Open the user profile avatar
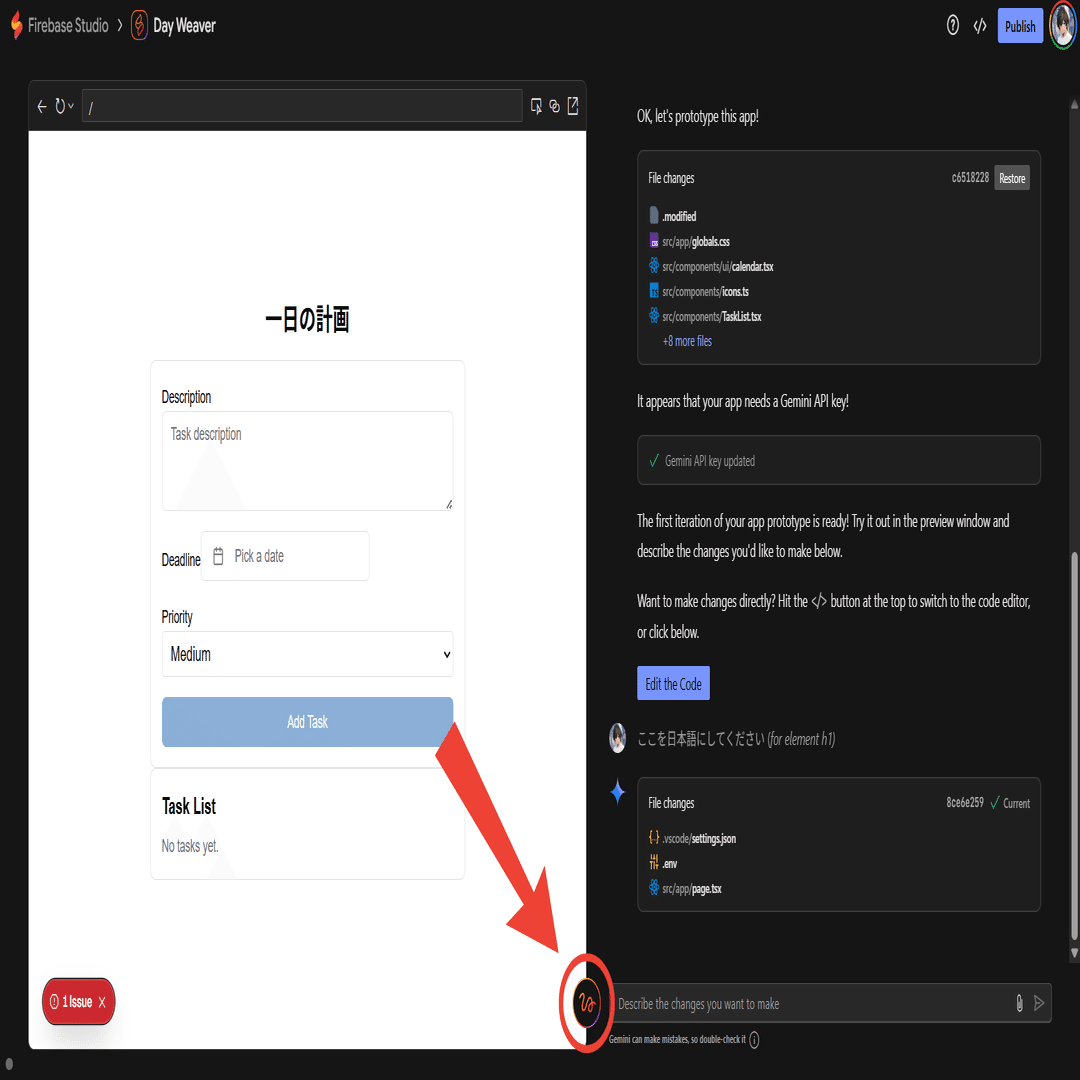 1063,25
